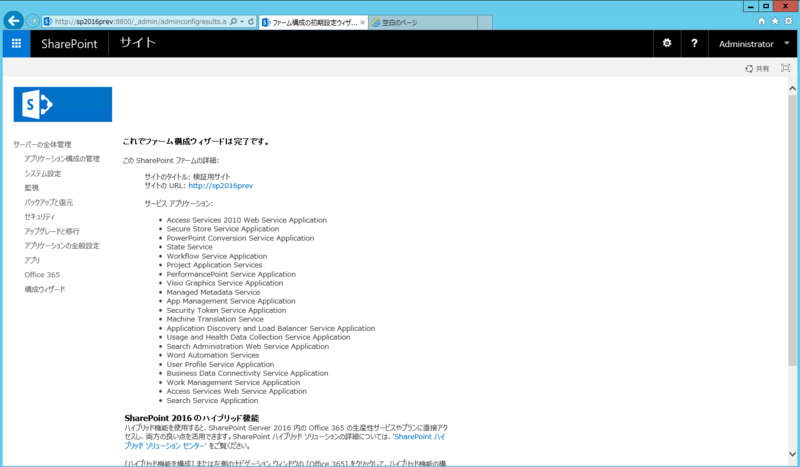
Task: Open アプリ navigation link
Action: pos(32,260)
